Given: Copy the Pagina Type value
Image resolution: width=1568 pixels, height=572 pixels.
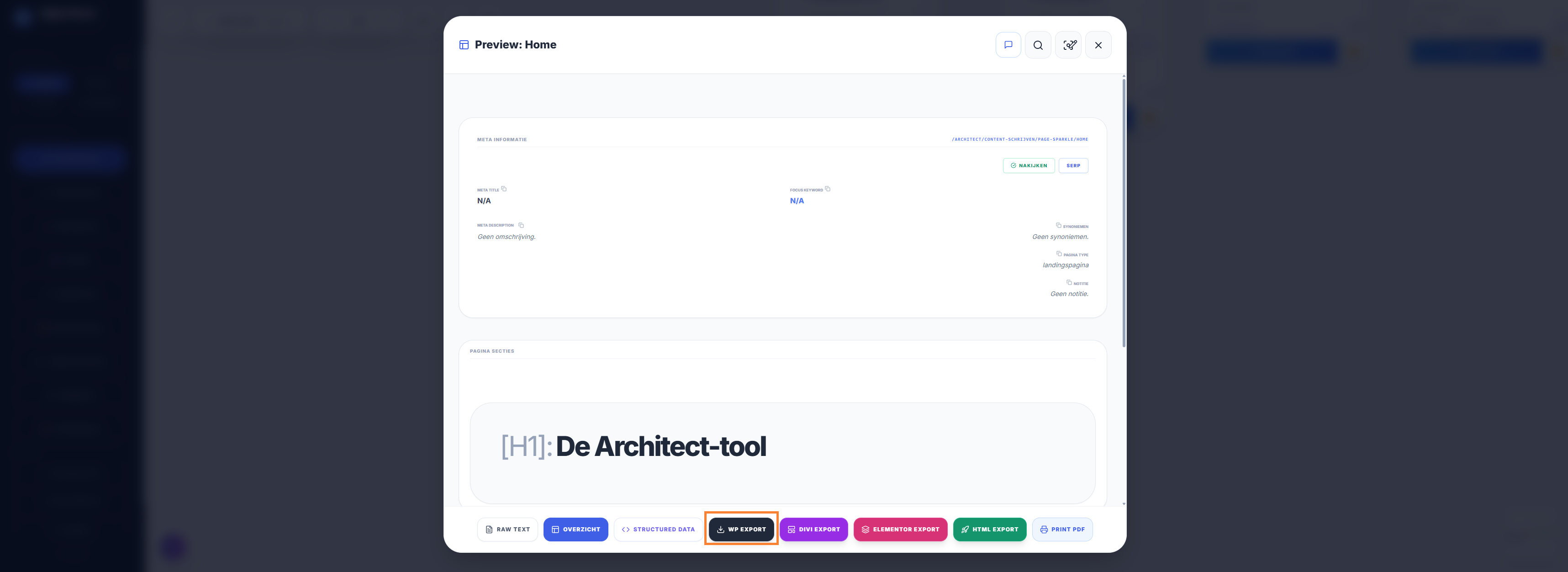Looking at the screenshot, I should (x=1059, y=254).
